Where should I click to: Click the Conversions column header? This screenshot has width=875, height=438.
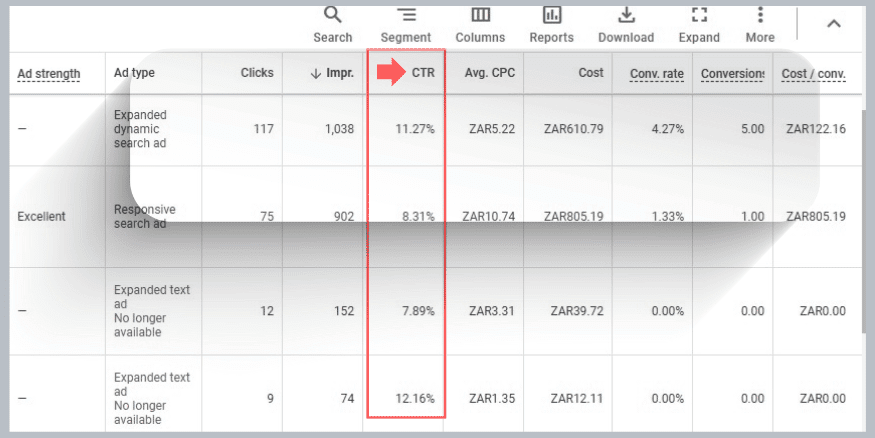[732, 73]
